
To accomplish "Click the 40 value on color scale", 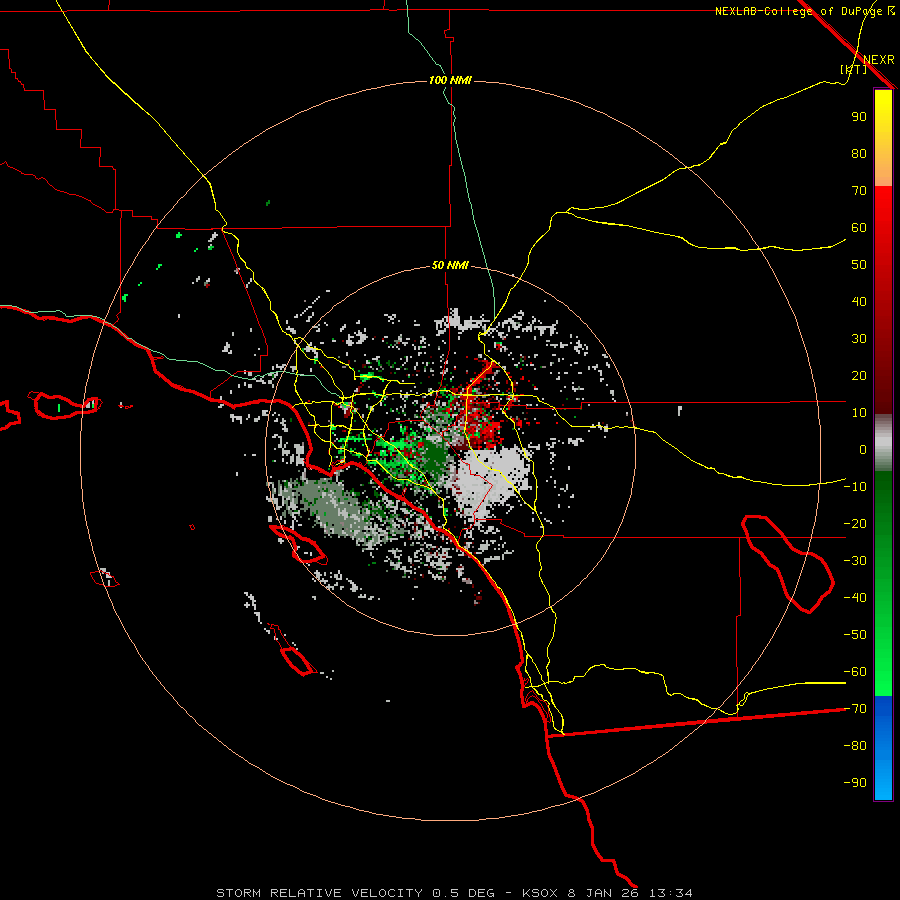I will coord(859,302).
